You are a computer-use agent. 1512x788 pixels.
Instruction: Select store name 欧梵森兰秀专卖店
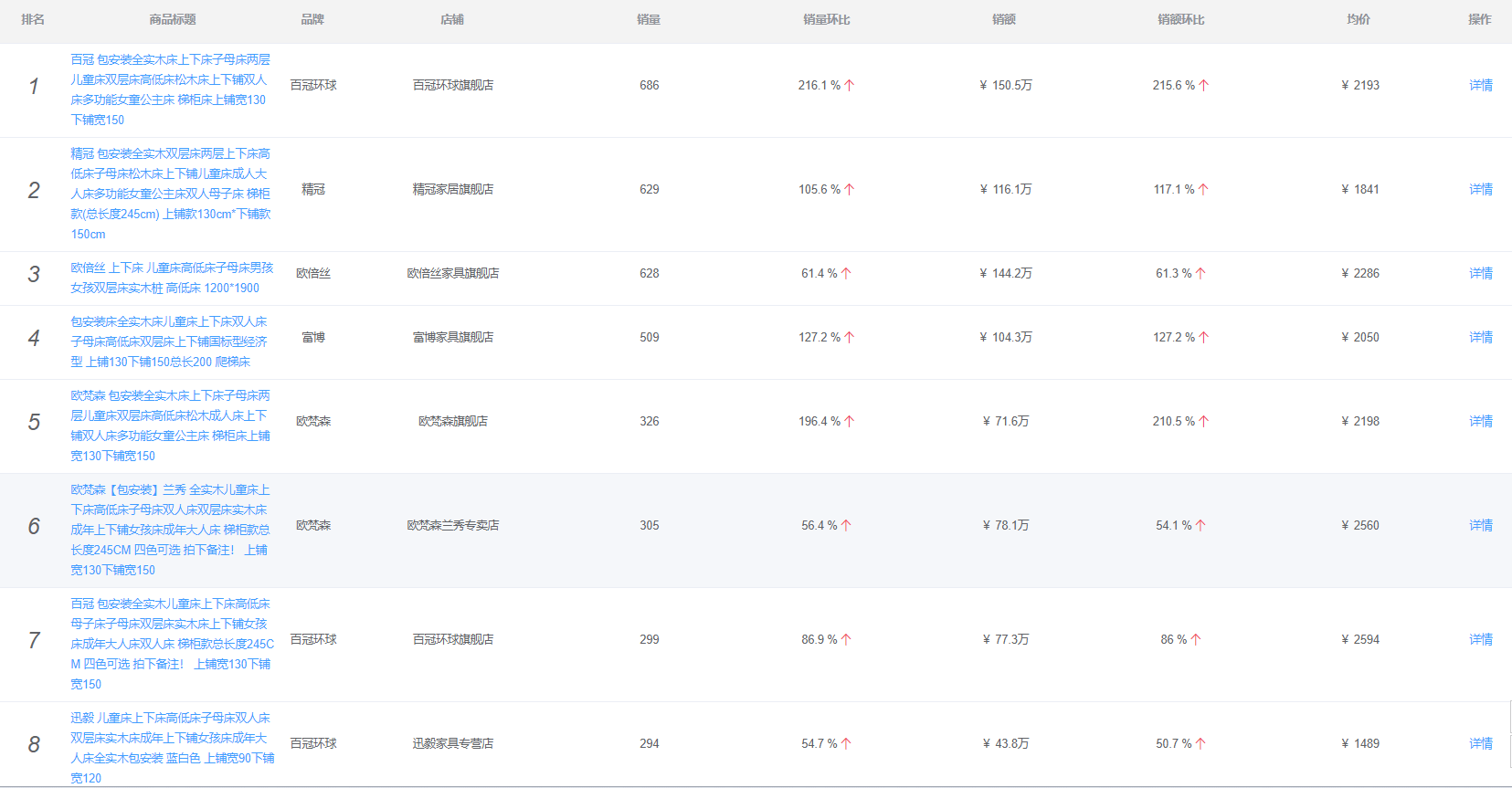[453, 525]
